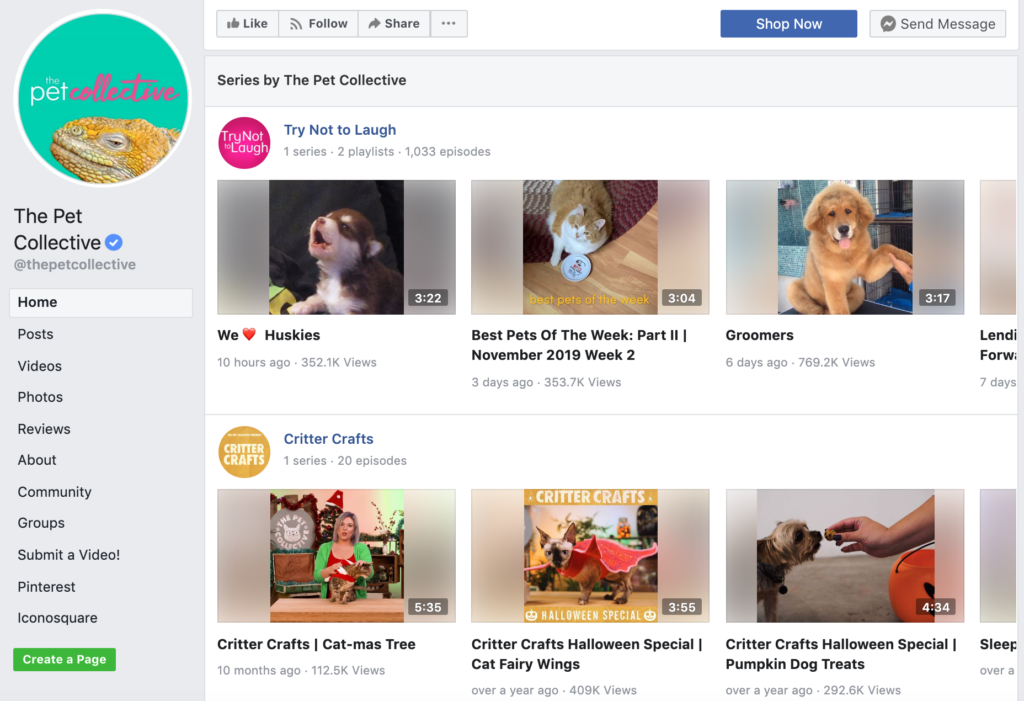Open the more options ellipsis menu
The height and width of the screenshot is (701, 1024).
coord(448,23)
